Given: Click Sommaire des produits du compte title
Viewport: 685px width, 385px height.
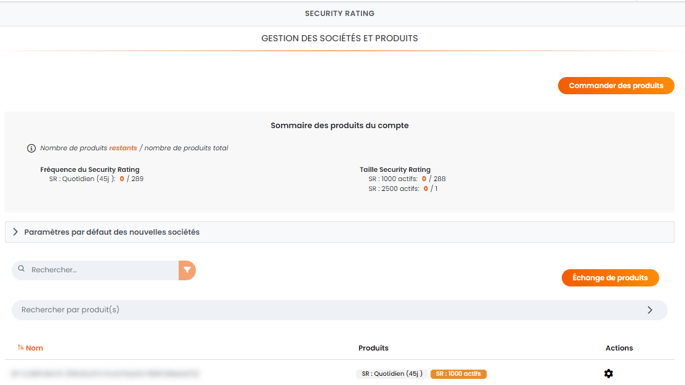Looking at the screenshot, I should coord(339,125).
